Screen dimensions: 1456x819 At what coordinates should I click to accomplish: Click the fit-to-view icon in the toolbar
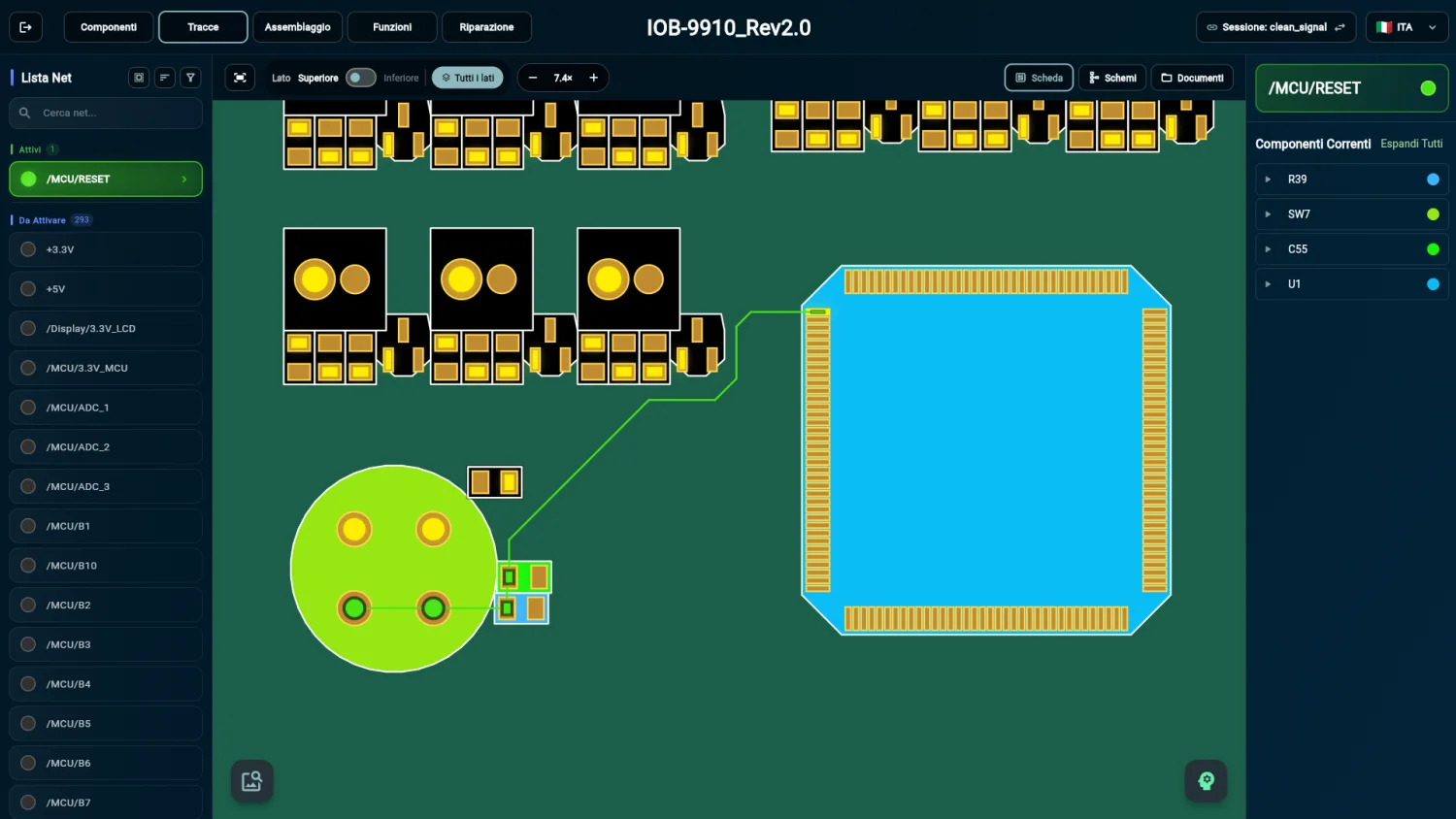[240, 78]
